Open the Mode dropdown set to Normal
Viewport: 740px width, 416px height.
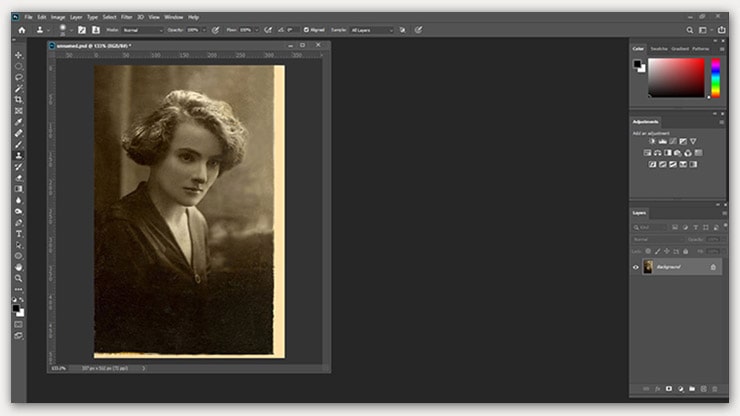click(142, 30)
